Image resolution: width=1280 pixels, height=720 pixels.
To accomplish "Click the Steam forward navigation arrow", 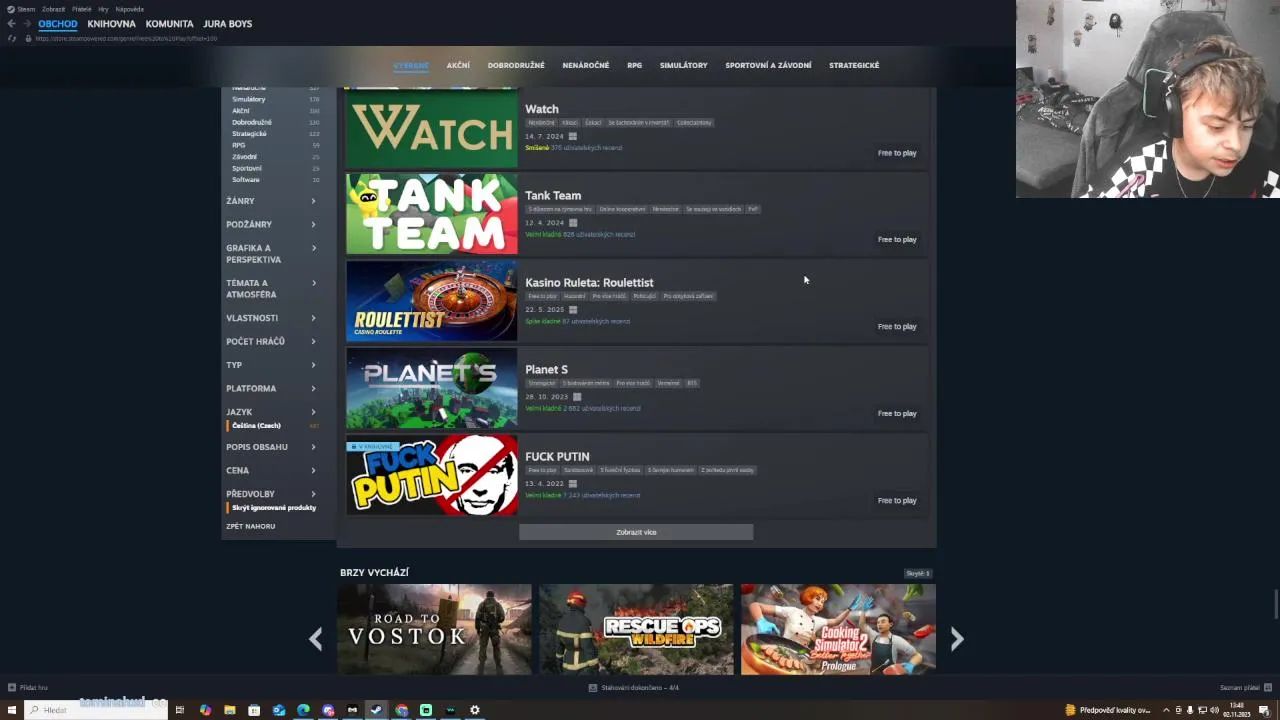I will [26, 24].
